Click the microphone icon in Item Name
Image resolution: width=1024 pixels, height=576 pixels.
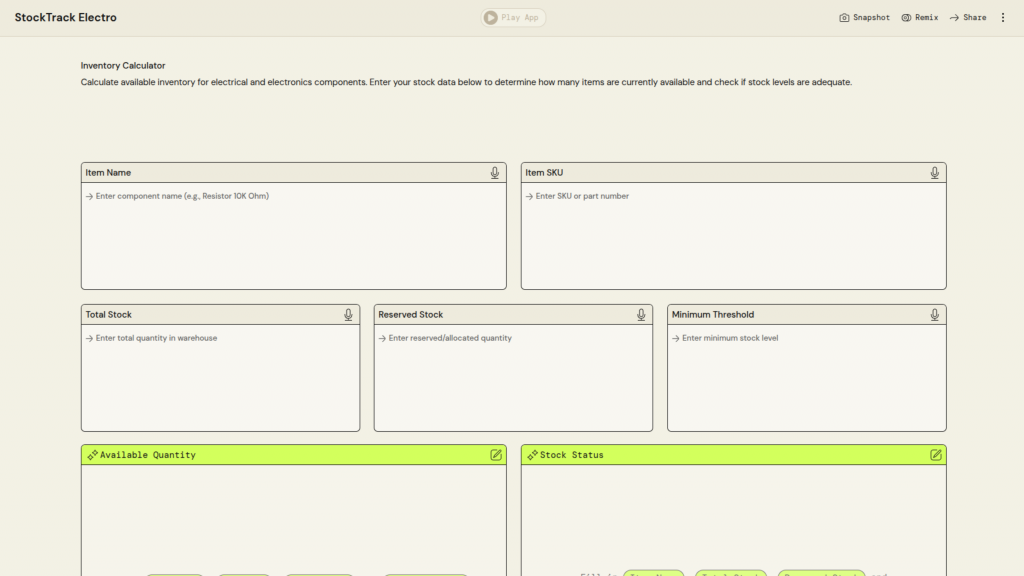[494, 173]
